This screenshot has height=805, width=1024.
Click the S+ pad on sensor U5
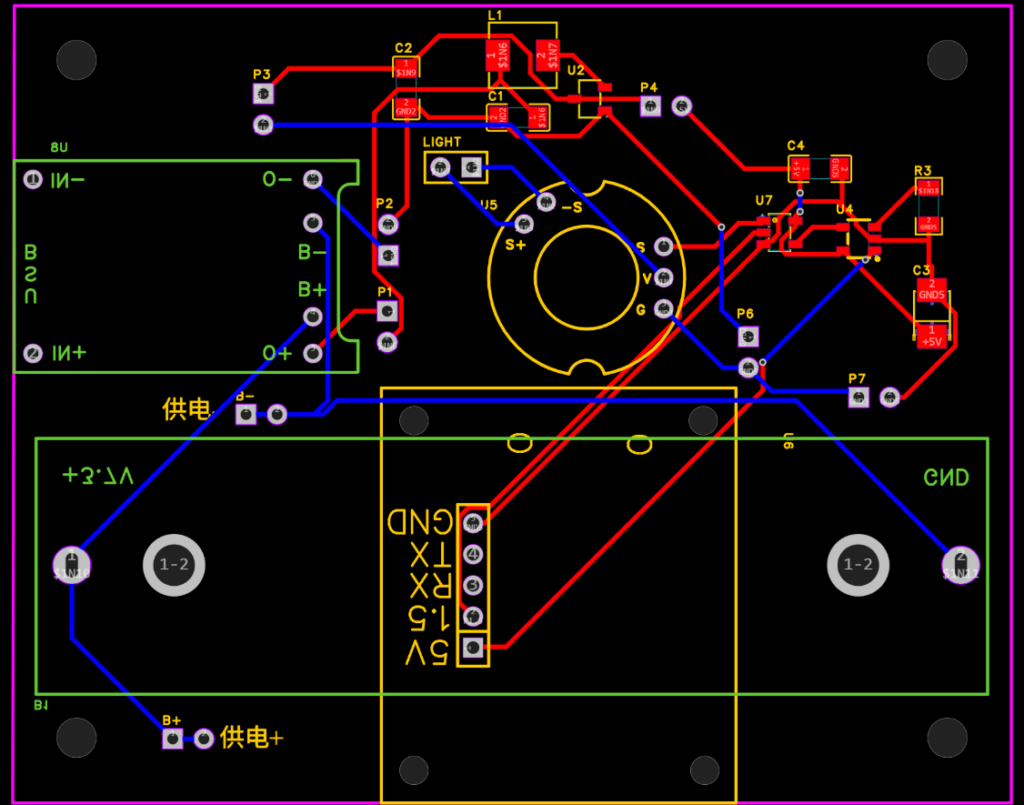coord(523,224)
